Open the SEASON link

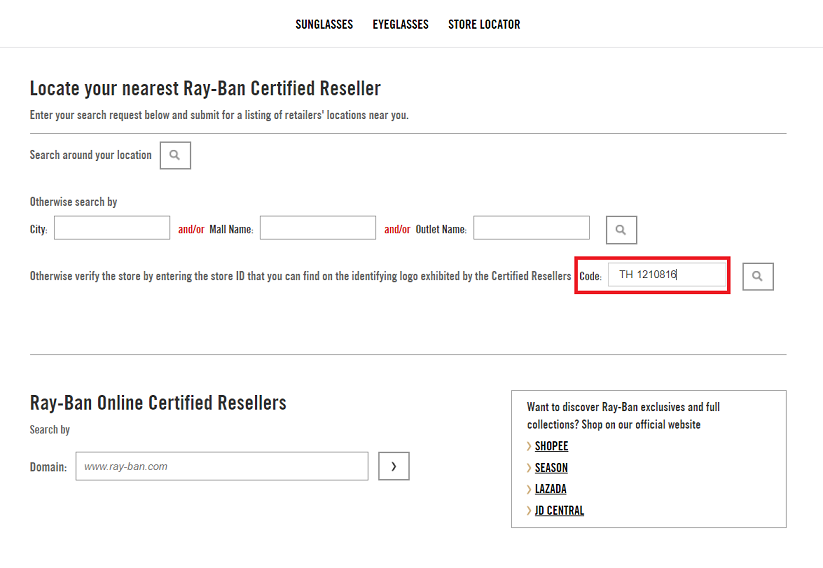click(x=551, y=468)
